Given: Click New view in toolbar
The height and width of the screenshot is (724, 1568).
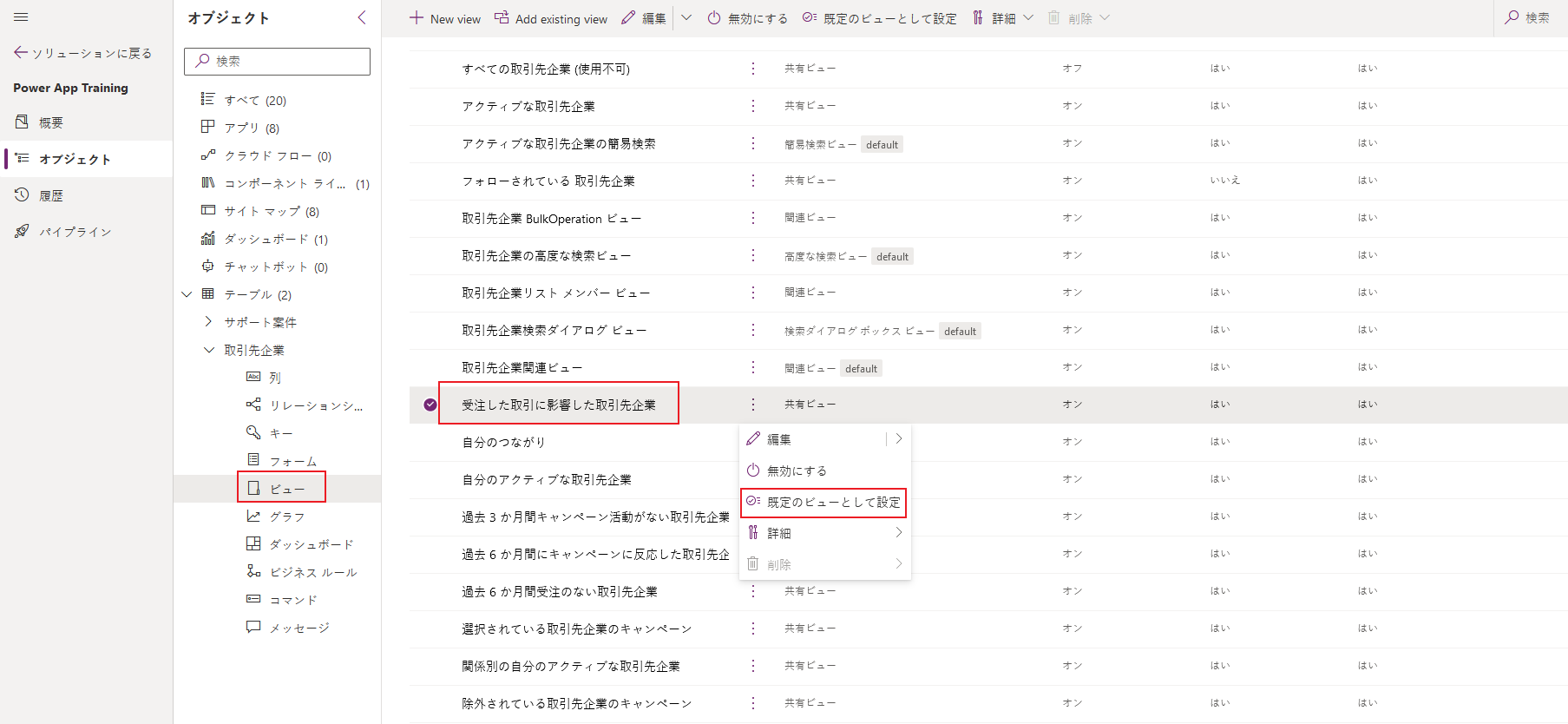Looking at the screenshot, I should pyautogui.click(x=444, y=18).
